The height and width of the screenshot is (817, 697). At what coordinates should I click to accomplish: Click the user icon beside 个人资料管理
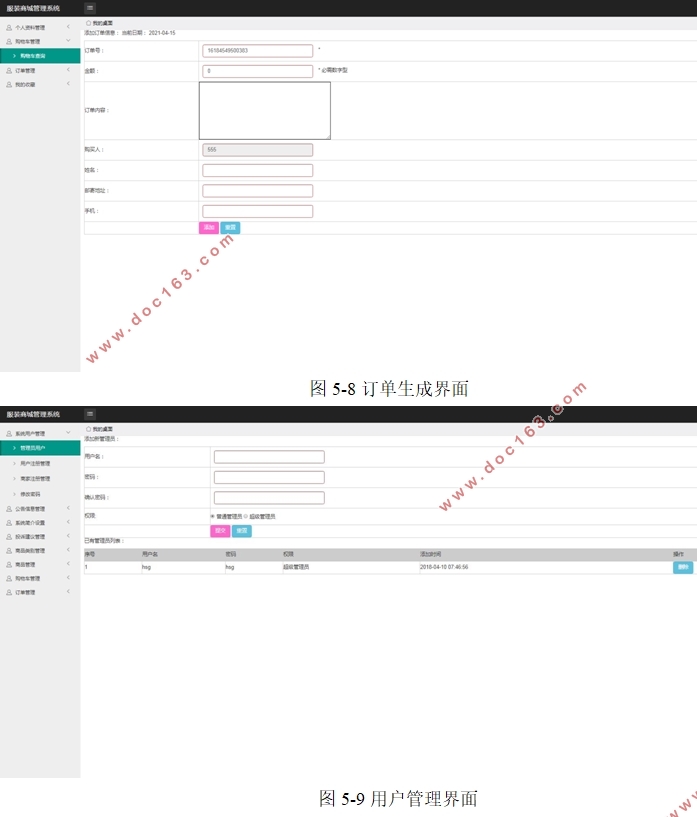tap(9, 27)
